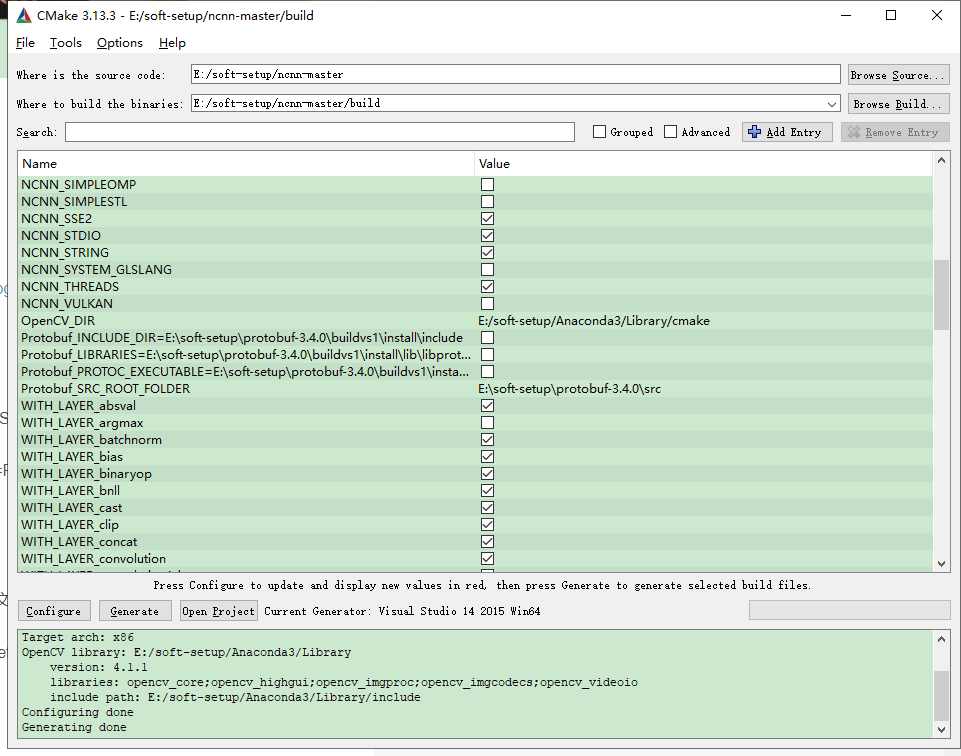Toggle Protobuf_PROTOC_EXECUTABLE entry checkbox
961x756 pixels.
coord(487,372)
